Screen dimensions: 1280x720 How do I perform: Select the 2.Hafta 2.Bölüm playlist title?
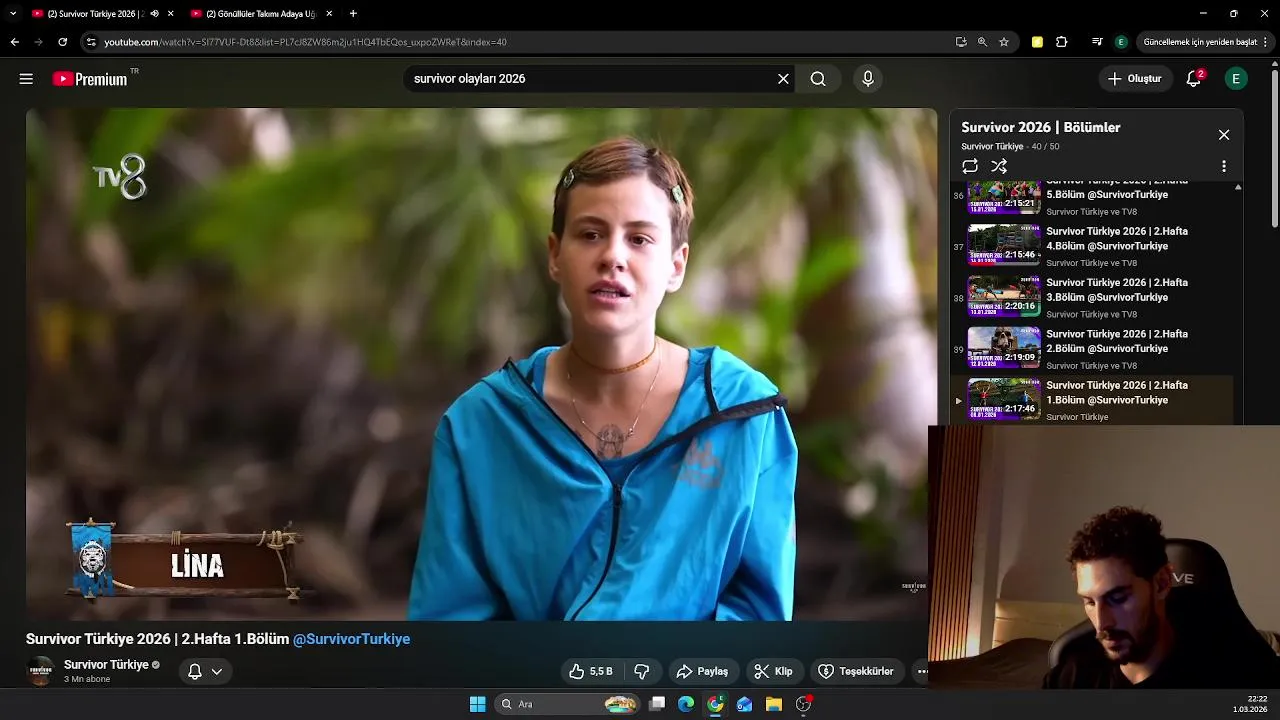click(x=1117, y=341)
